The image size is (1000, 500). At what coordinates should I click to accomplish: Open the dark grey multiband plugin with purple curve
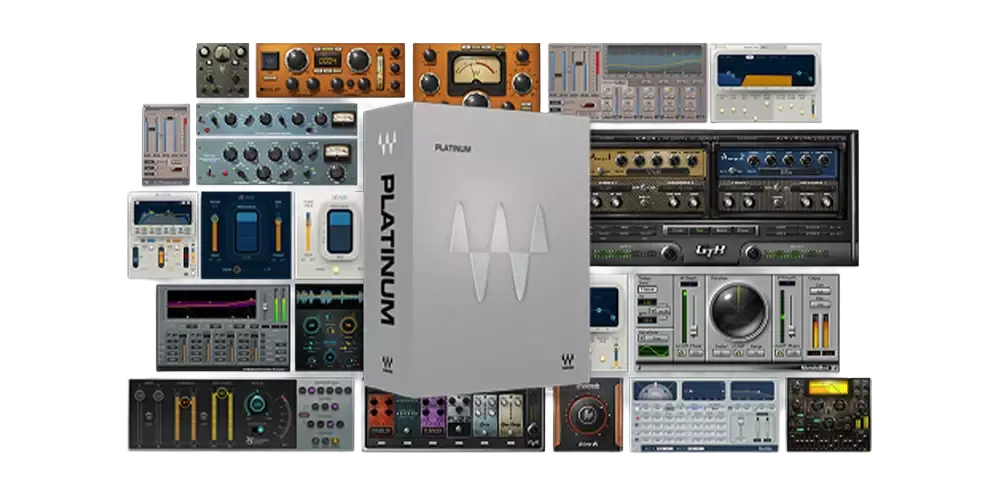pyautogui.click(x=223, y=327)
